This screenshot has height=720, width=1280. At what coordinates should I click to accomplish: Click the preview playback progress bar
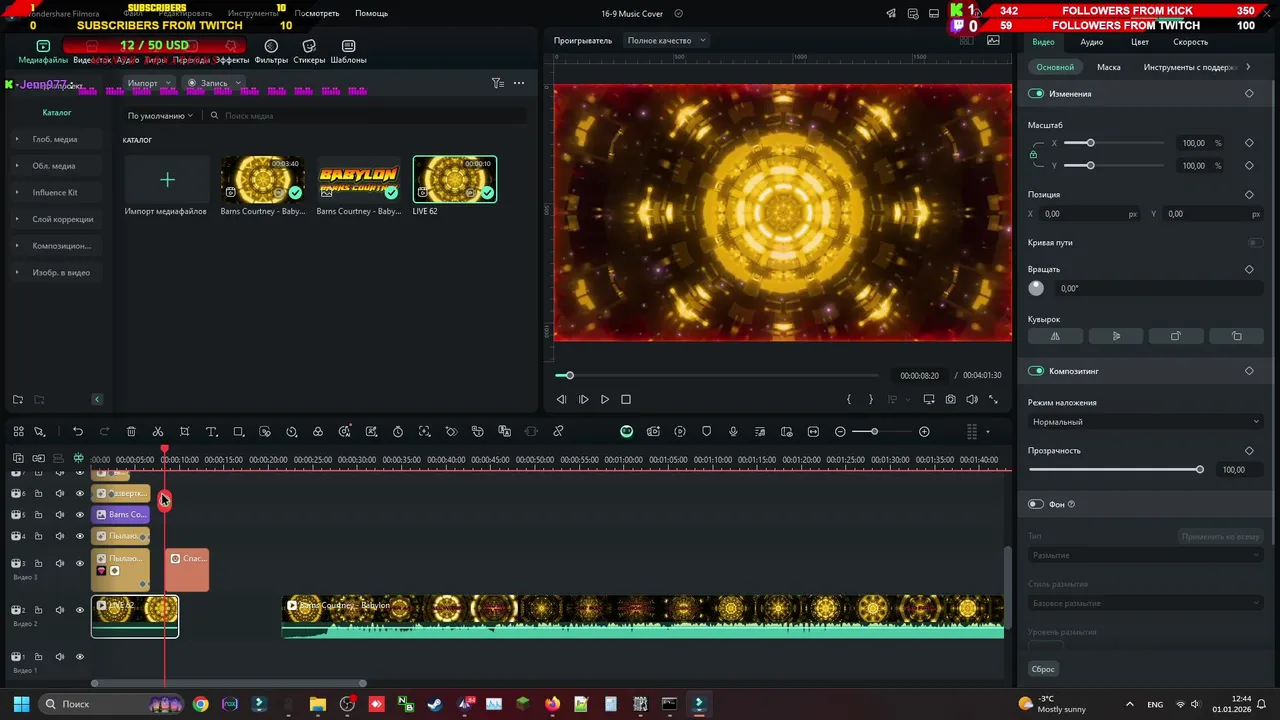click(717, 375)
